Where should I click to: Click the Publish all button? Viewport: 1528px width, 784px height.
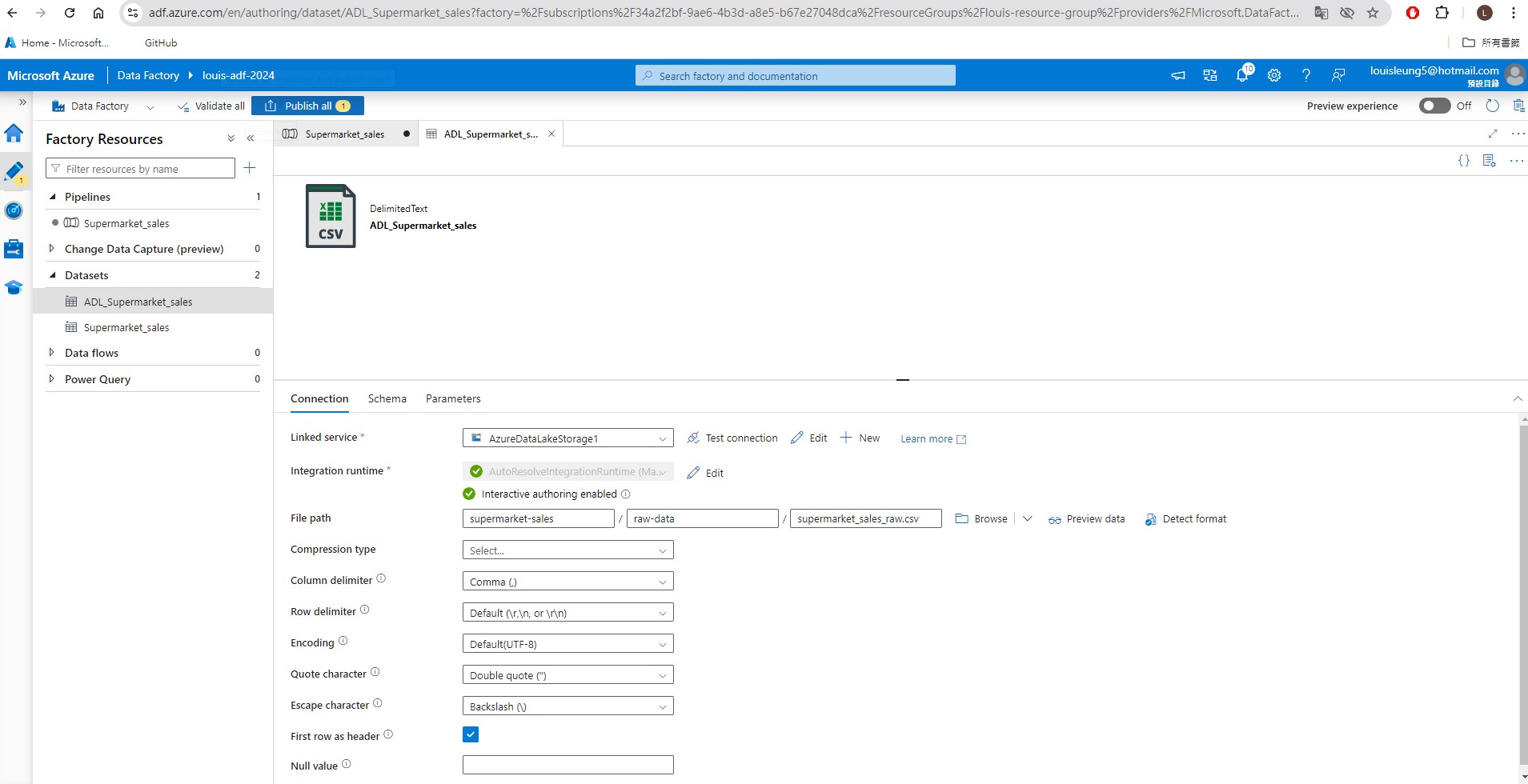pos(308,105)
